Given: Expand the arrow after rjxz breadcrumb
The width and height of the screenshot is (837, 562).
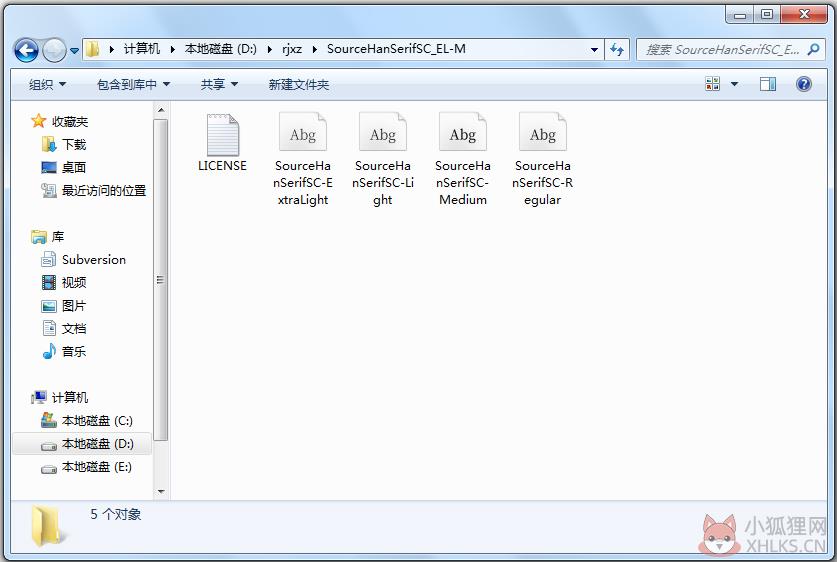Looking at the screenshot, I should pyautogui.click(x=314, y=49).
